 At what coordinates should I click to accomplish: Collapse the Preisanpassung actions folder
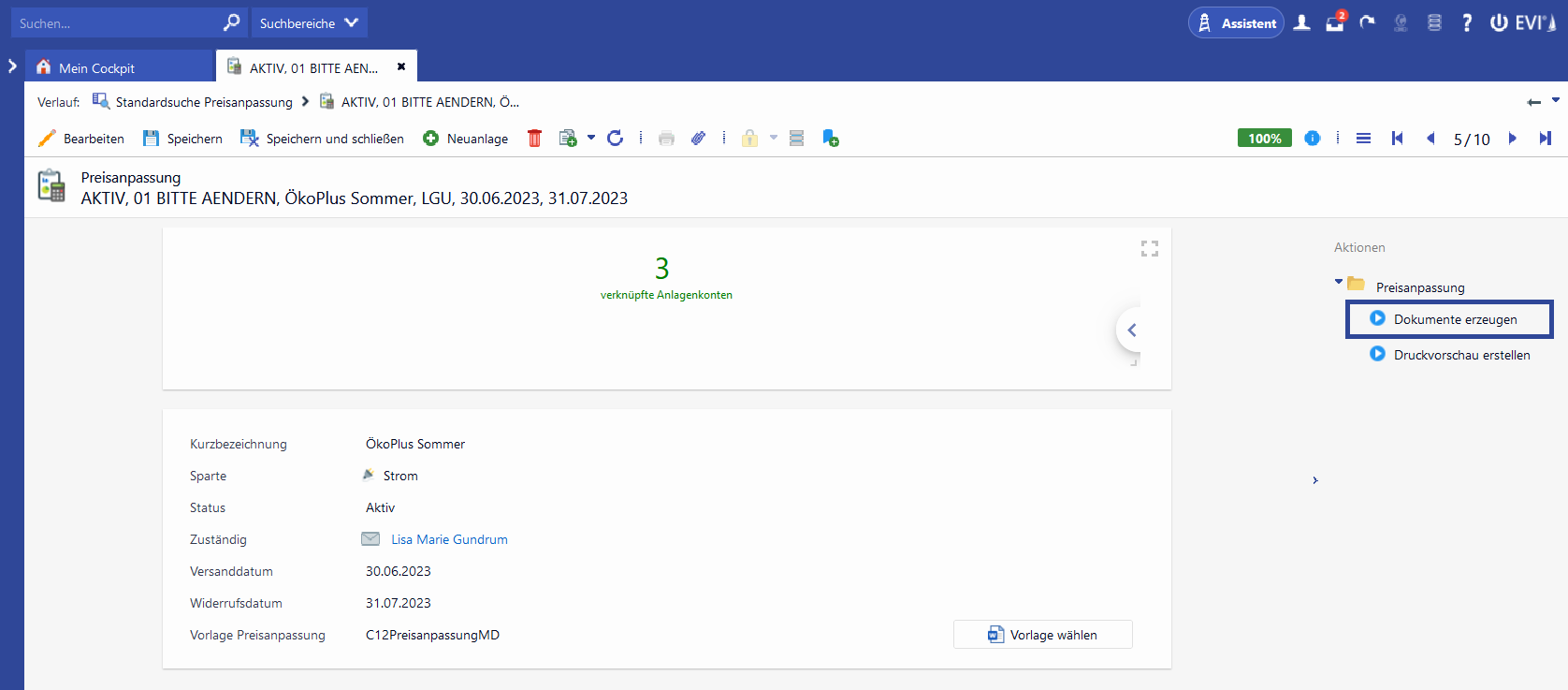pos(1339,282)
